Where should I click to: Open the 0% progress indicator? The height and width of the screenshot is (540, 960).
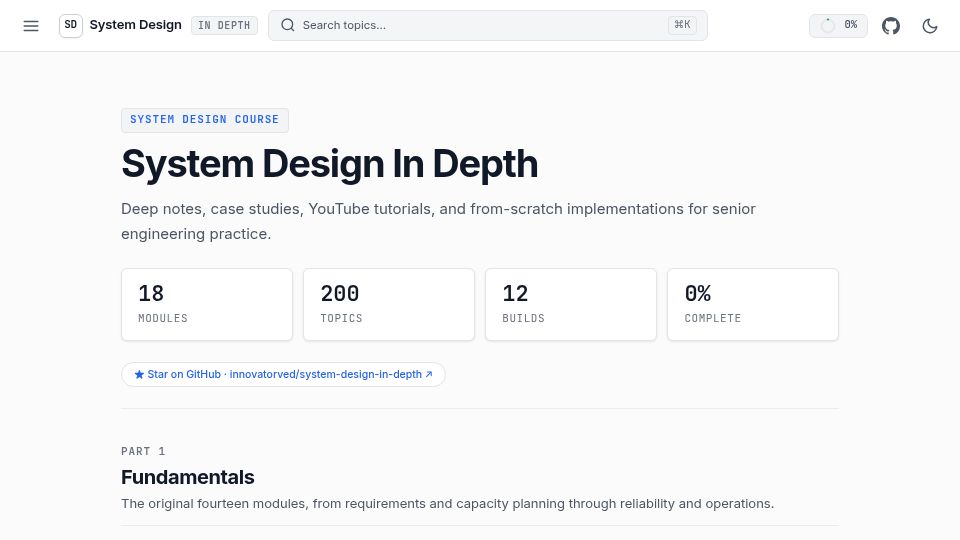point(838,26)
